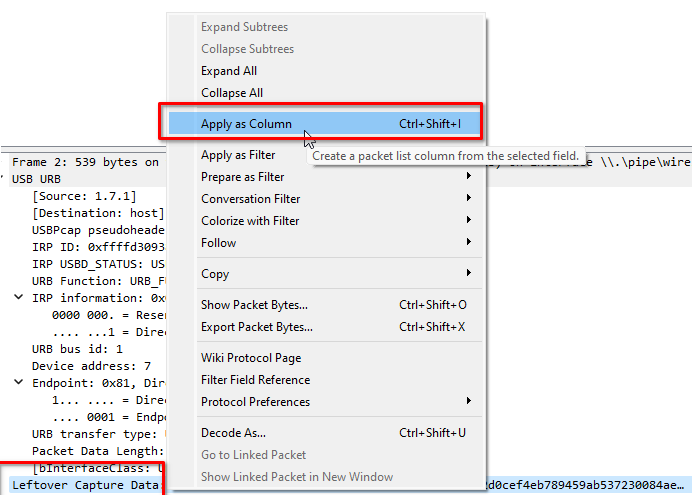Select the Device address: 7 field
The image size is (692, 495).
click(91, 366)
